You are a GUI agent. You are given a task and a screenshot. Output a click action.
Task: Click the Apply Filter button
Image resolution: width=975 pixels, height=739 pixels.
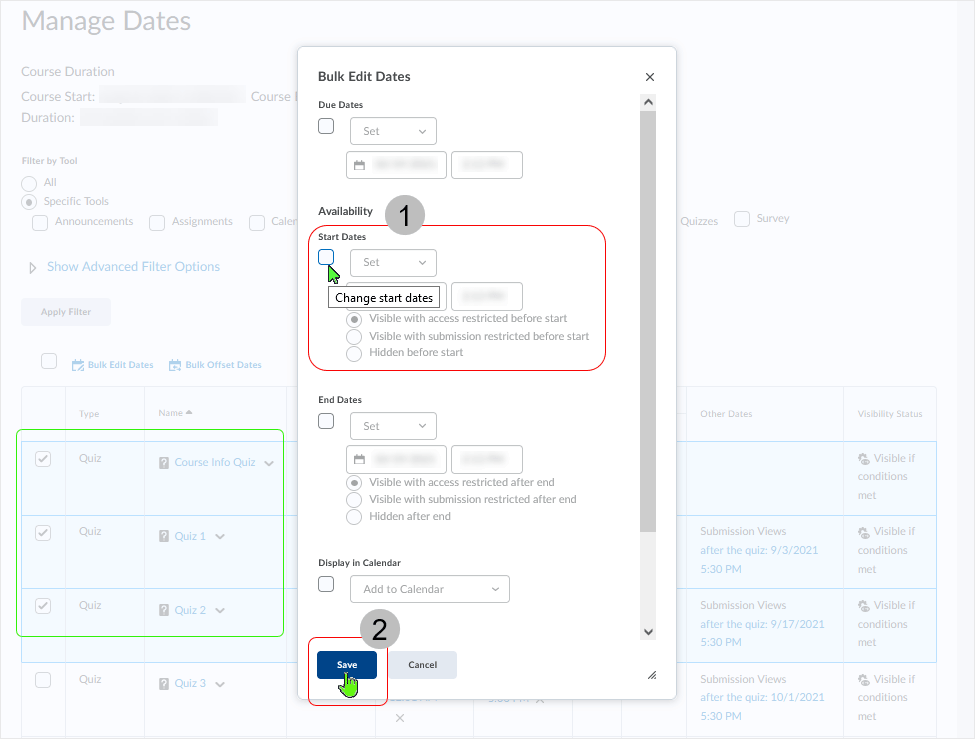[x=66, y=312]
